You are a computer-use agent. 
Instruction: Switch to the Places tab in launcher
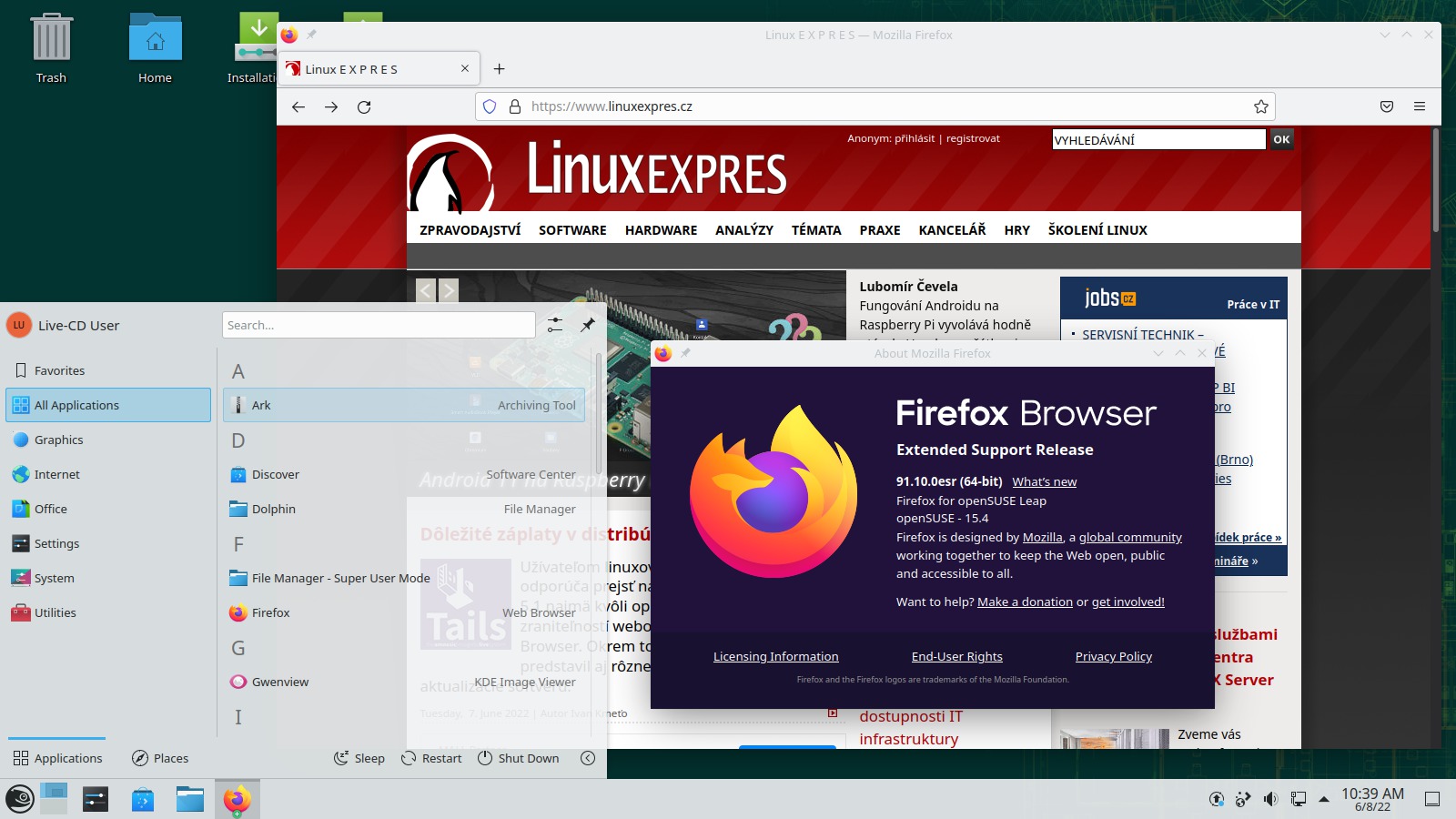coord(160,758)
